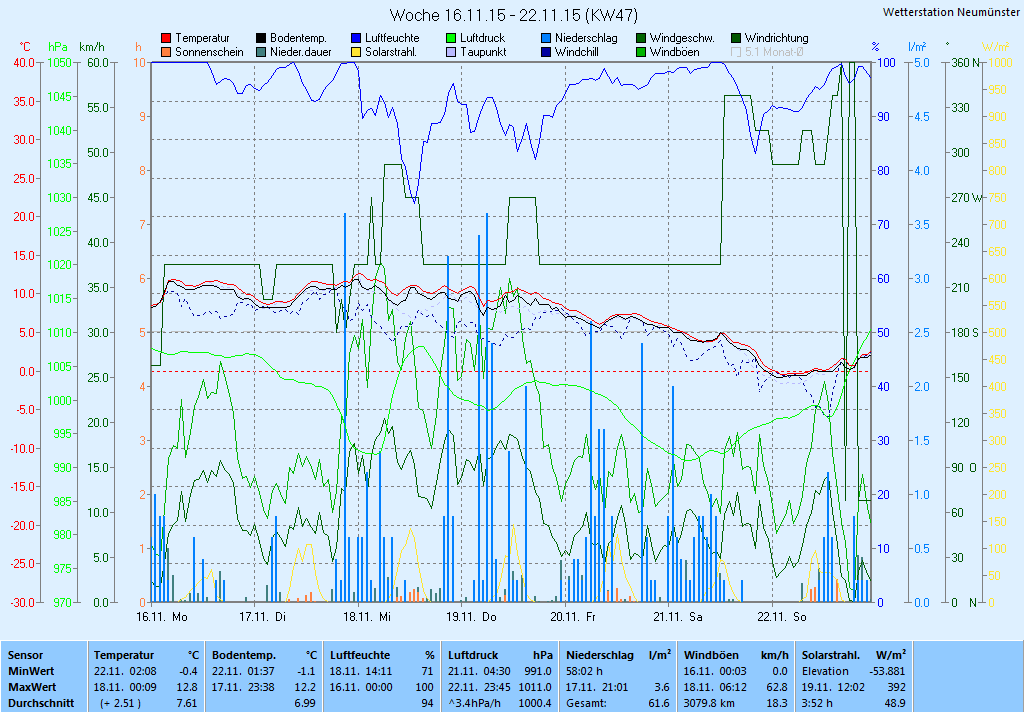Click the Windrichtung label in the legend
The image size is (1024, 712).
pyautogui.click(x=776, y=39)
